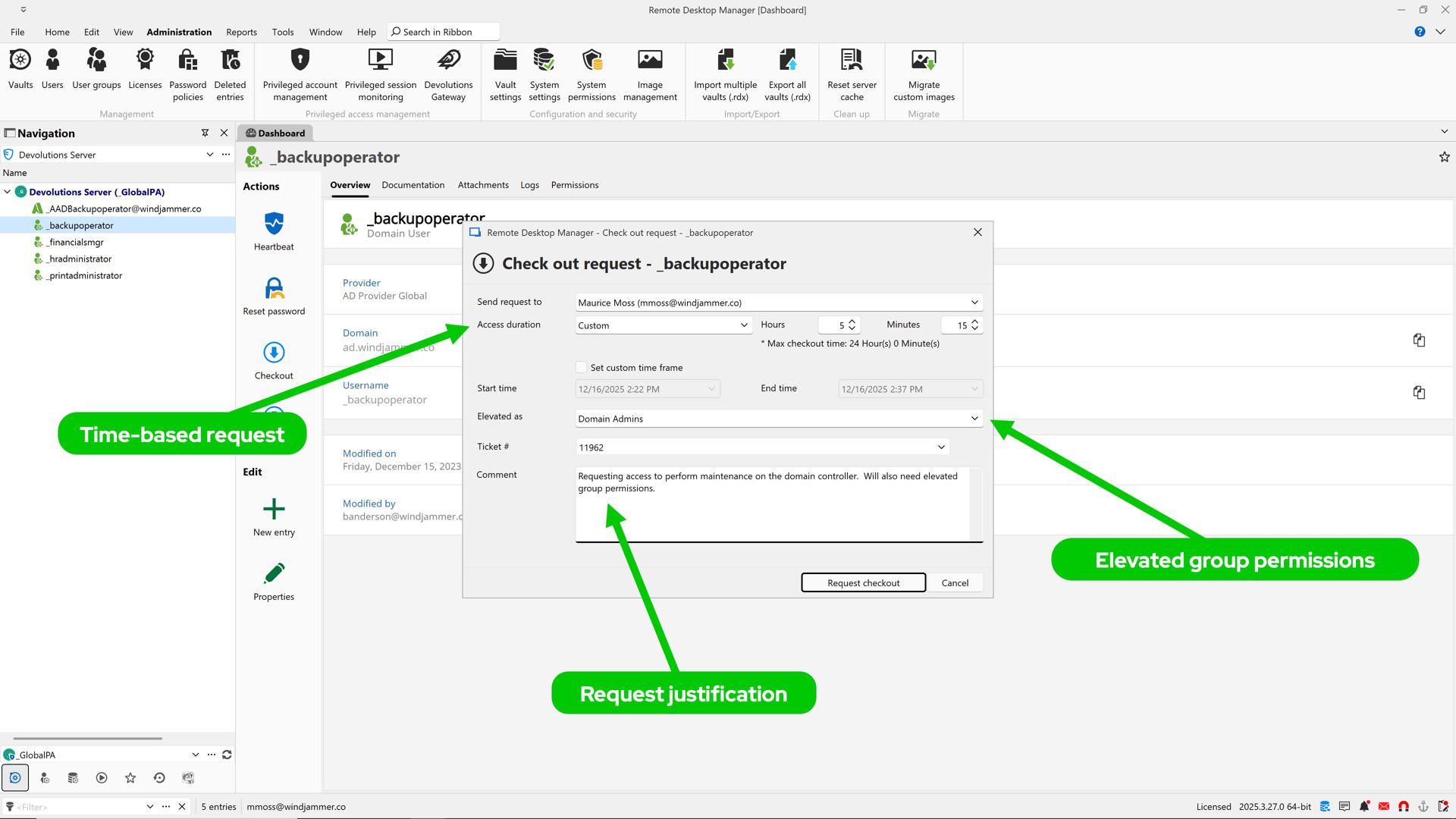1456x819 pixels.
Task: Cancel the check out request
Action: click(x=954, y=582)
